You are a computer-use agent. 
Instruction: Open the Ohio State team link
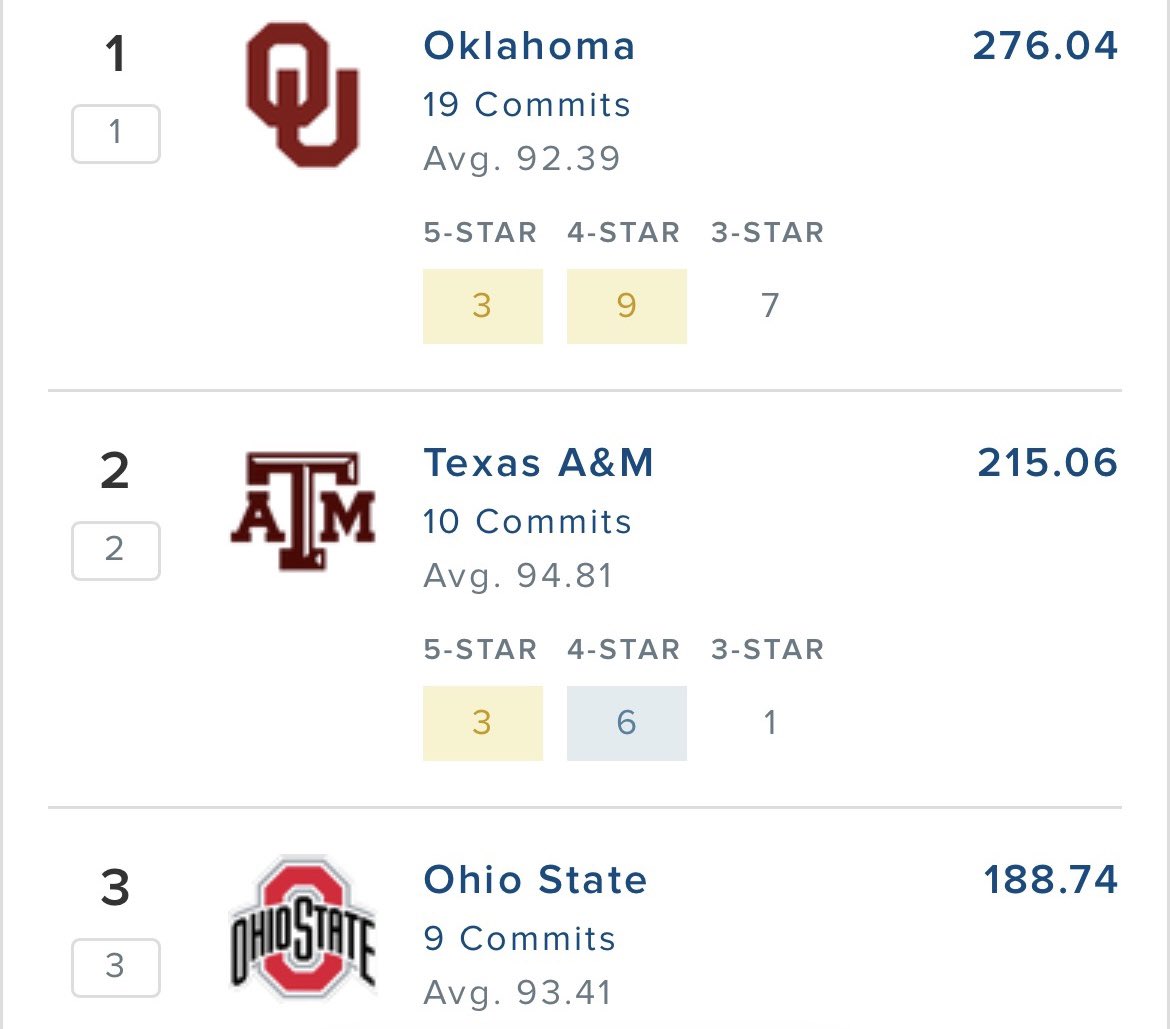535,880
